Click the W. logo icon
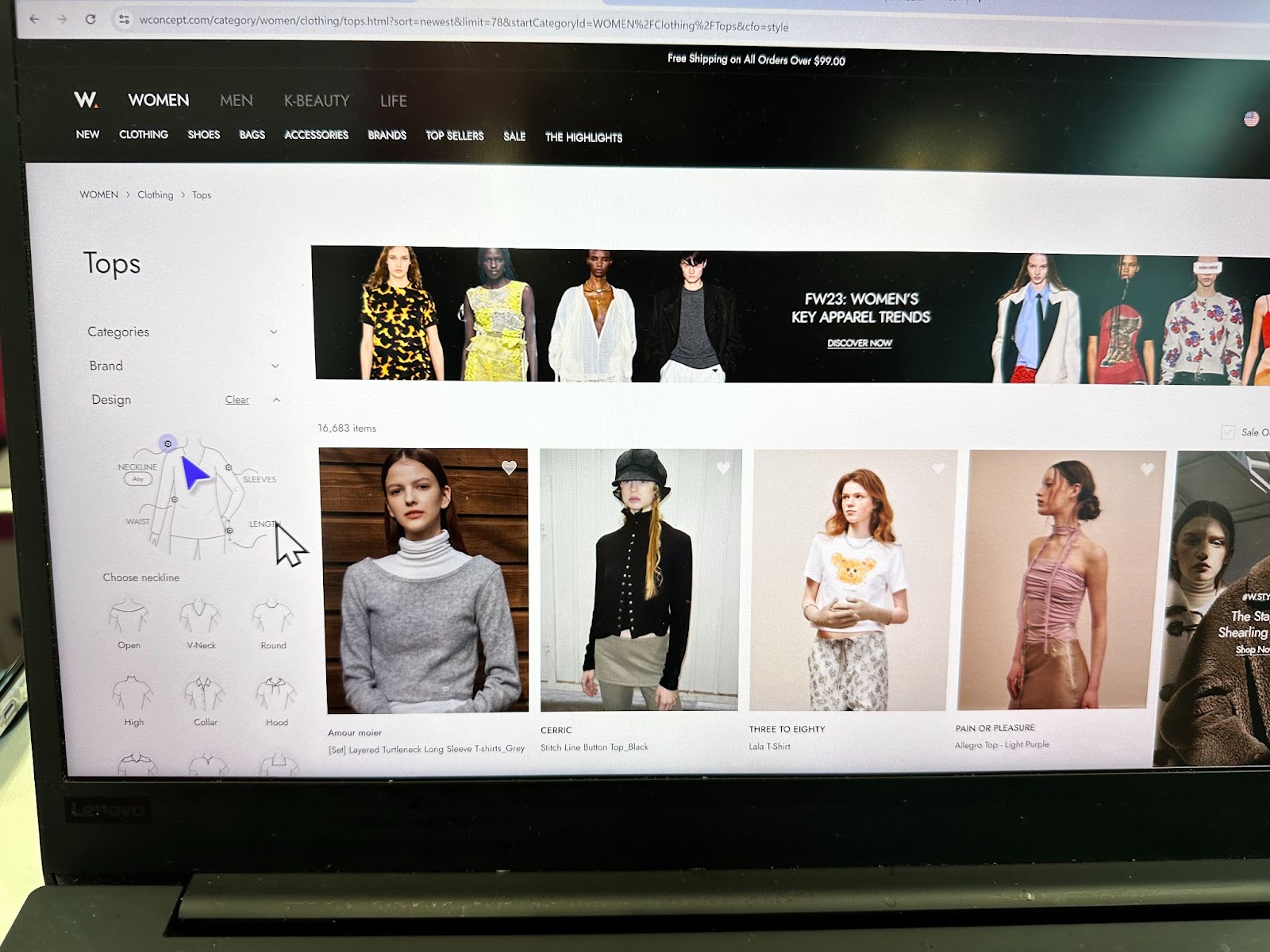1270x952 pixels. (x=86, y=100)
